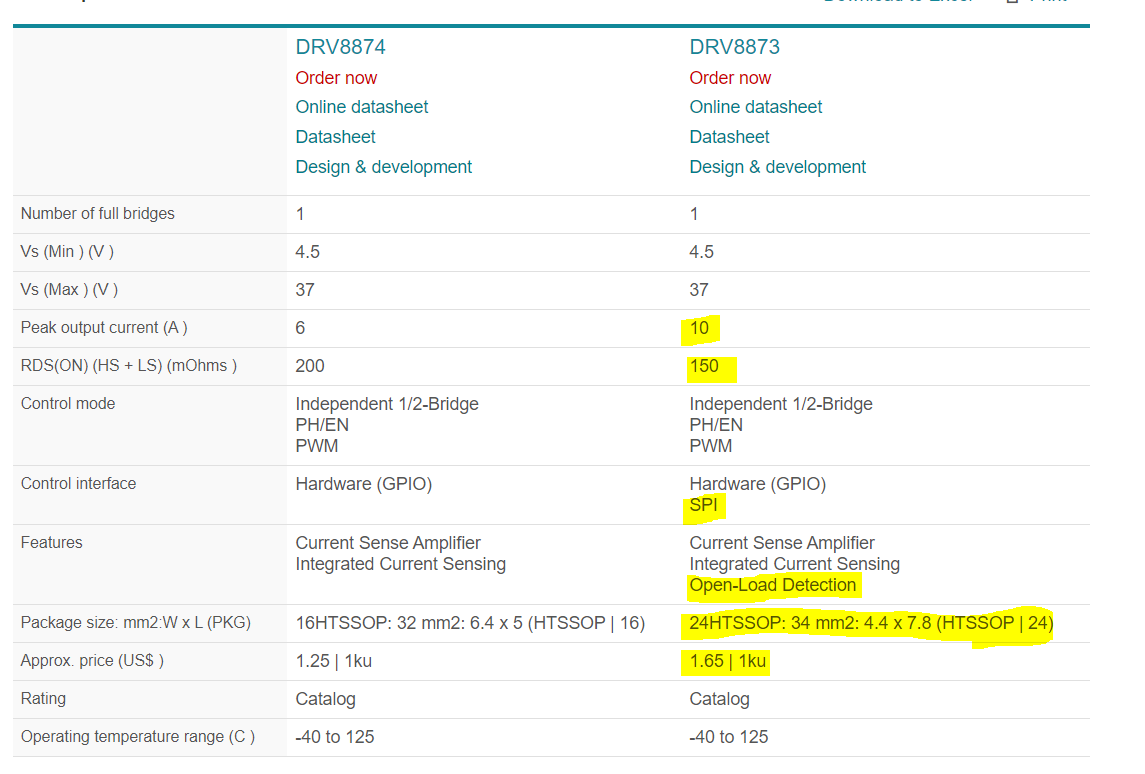The image size is (1145, 774).
Task: Open the DRV8874 product link
Action: [340, 47]
